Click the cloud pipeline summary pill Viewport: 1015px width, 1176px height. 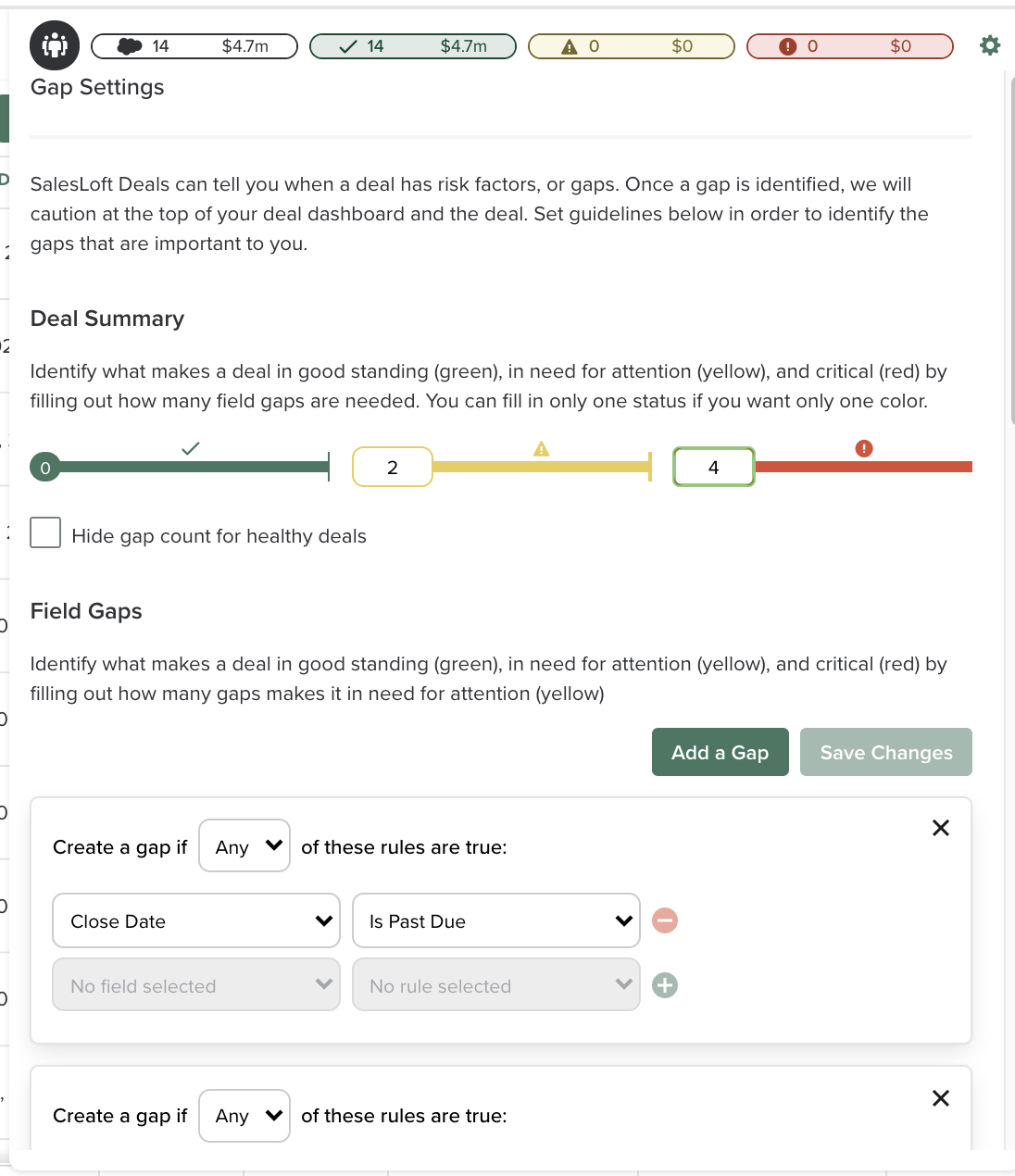point(194,45)
